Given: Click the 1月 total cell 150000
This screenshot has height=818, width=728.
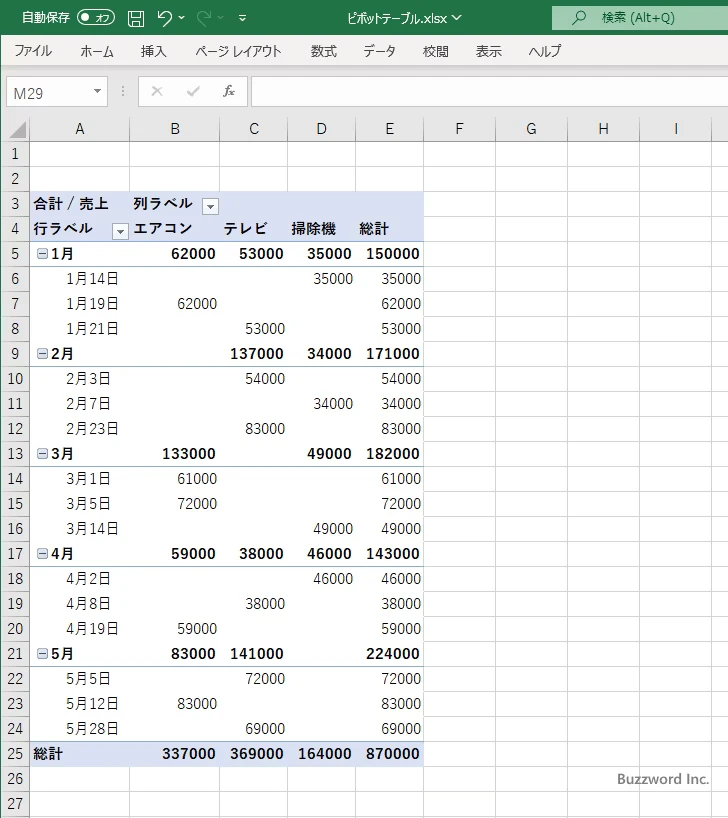Looking at the screenshot, I should pyautogui.click(x=389, y=254).
